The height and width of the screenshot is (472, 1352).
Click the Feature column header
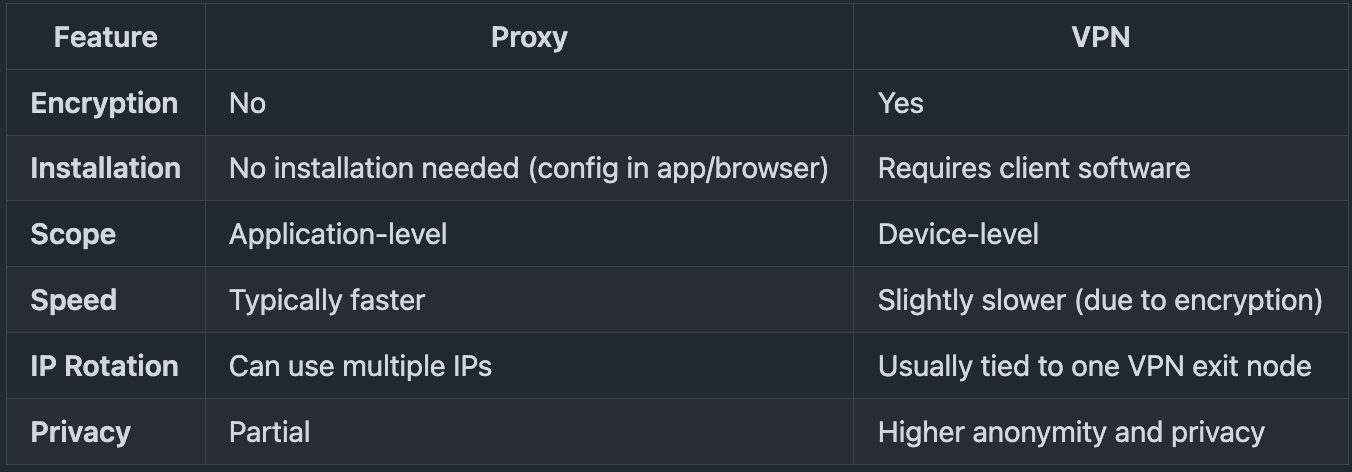[105, 38]
